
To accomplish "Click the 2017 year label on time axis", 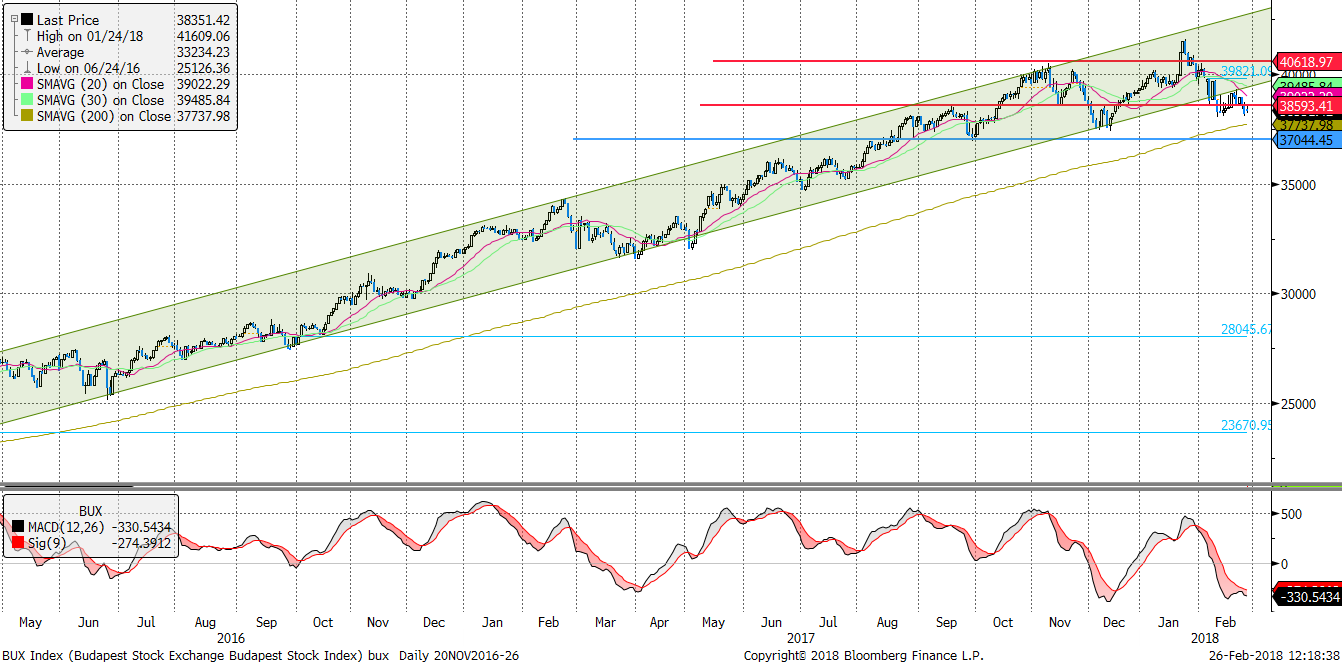I will point(800,637).
